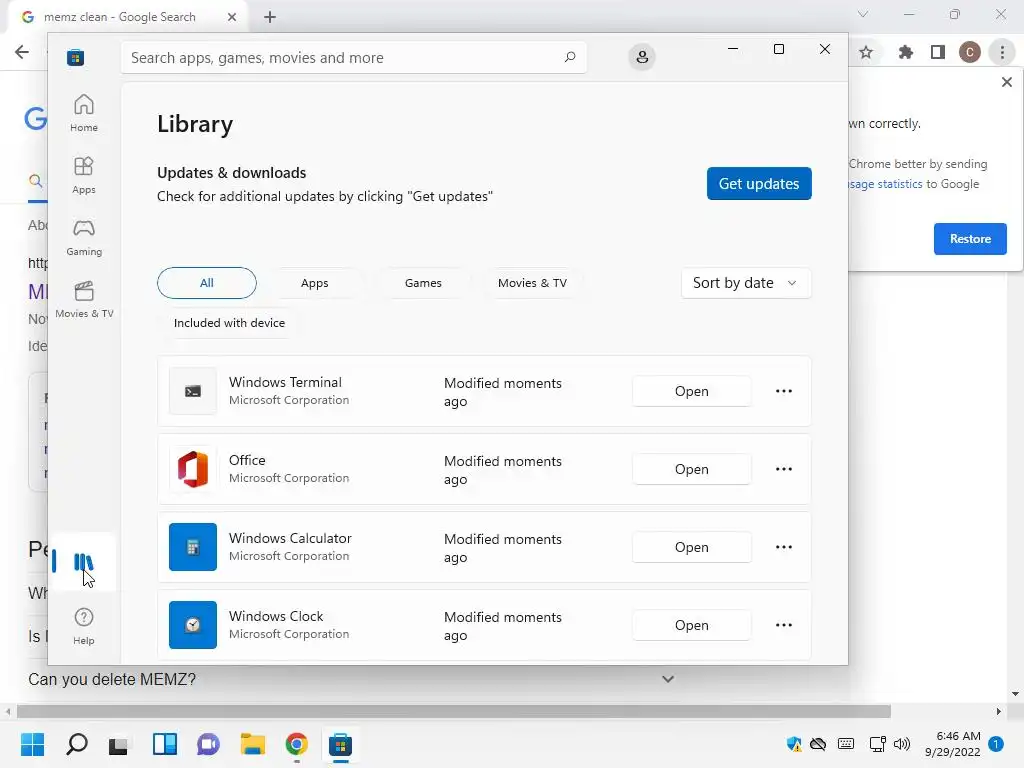1024x768 pixels.
Task: Click Chrome vertical scrollbar down arrow
Action: 1015,694
